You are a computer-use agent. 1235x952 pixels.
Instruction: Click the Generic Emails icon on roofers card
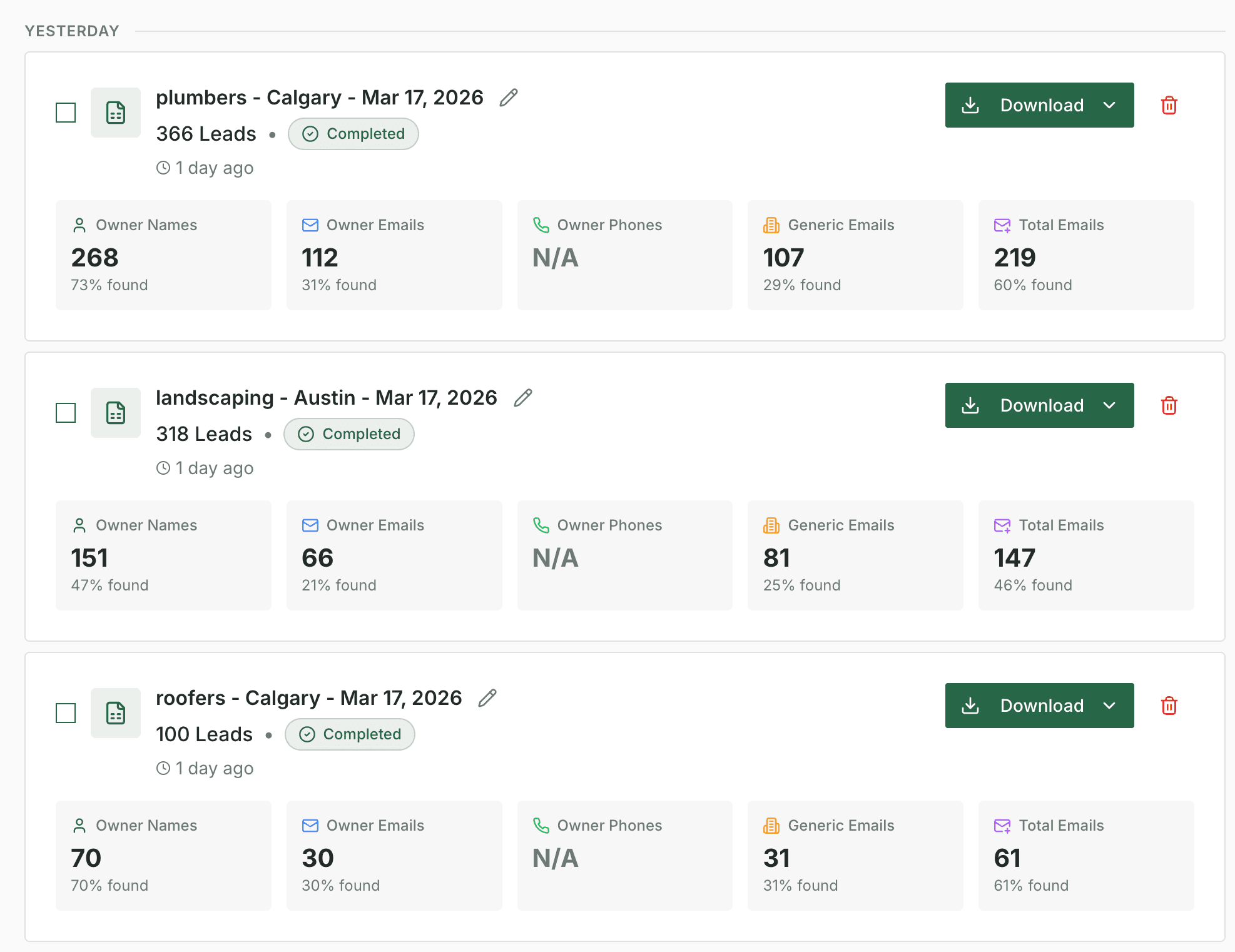pos(771,826)
